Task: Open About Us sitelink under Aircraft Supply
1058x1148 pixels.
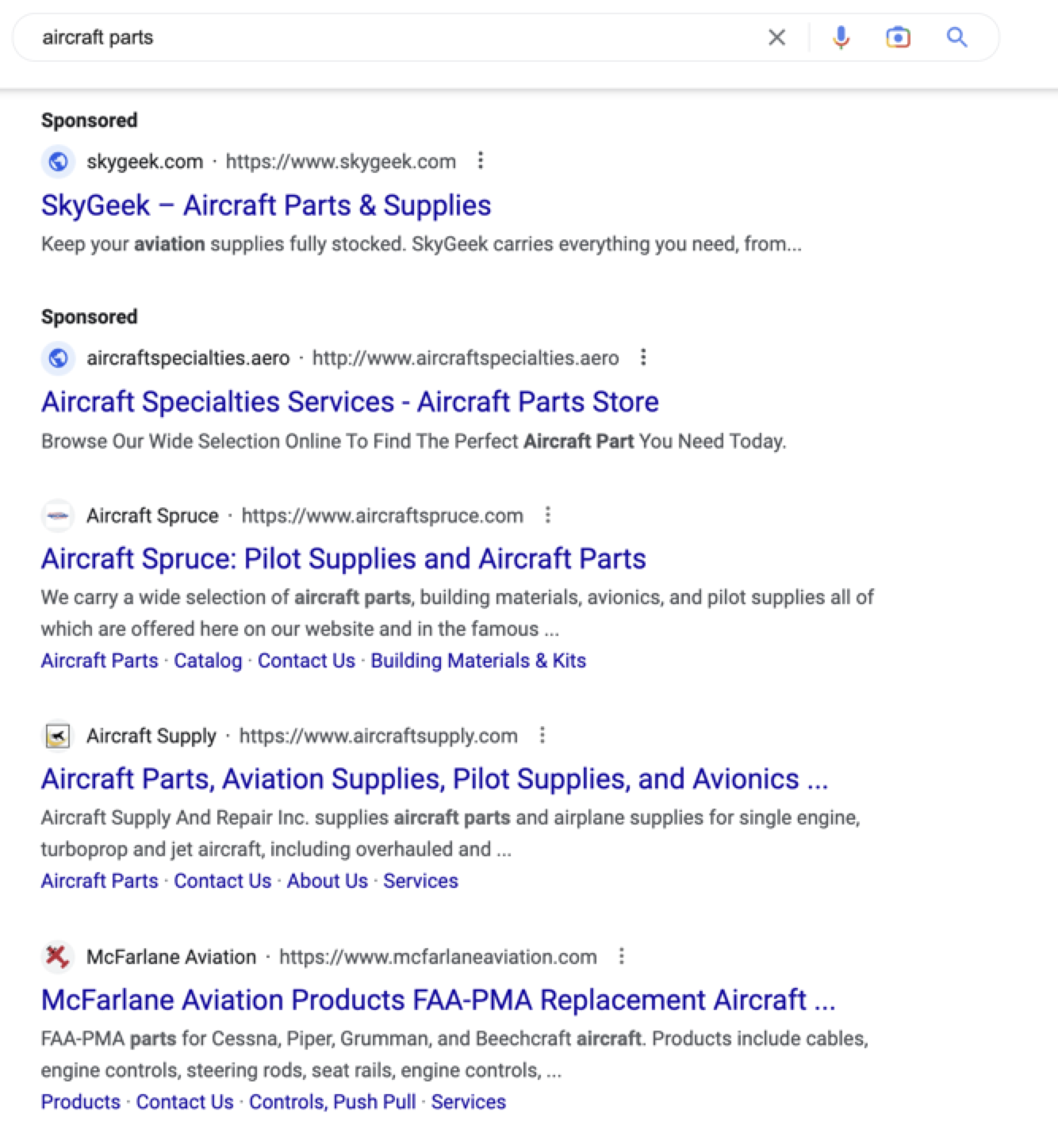Action: coord(328,881)
